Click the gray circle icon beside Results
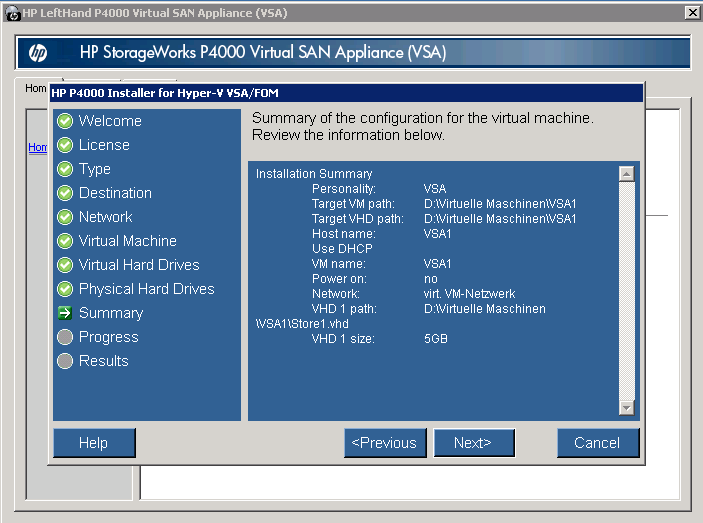The image size is (703, 523). (65, 361)
